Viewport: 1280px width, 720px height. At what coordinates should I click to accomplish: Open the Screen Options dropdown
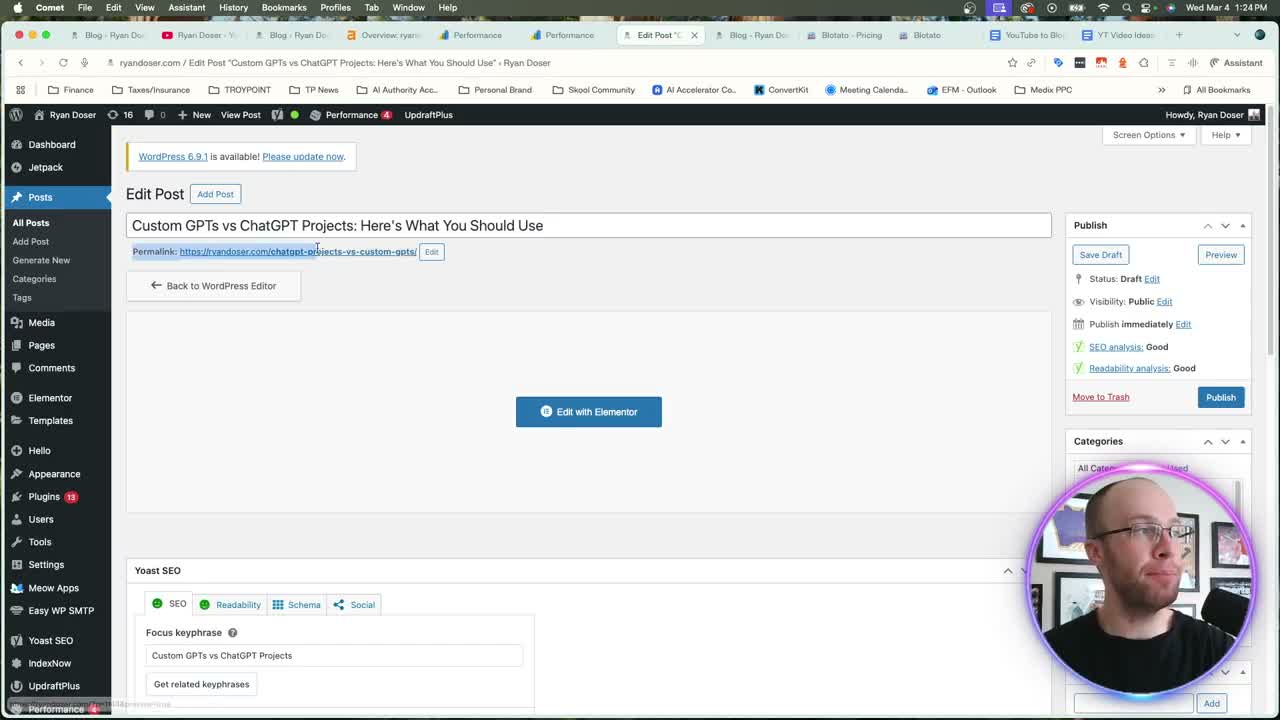click(x=1149, y=135)
